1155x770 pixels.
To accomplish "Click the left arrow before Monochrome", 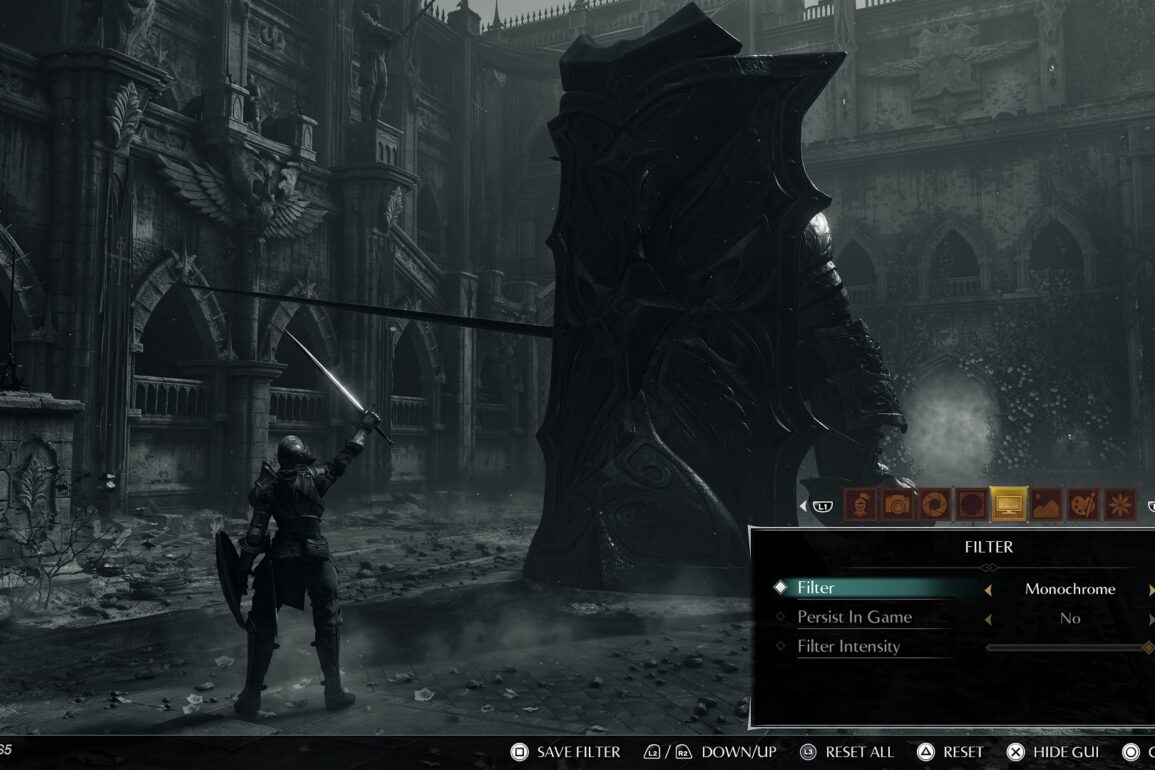I will (988, 589).
